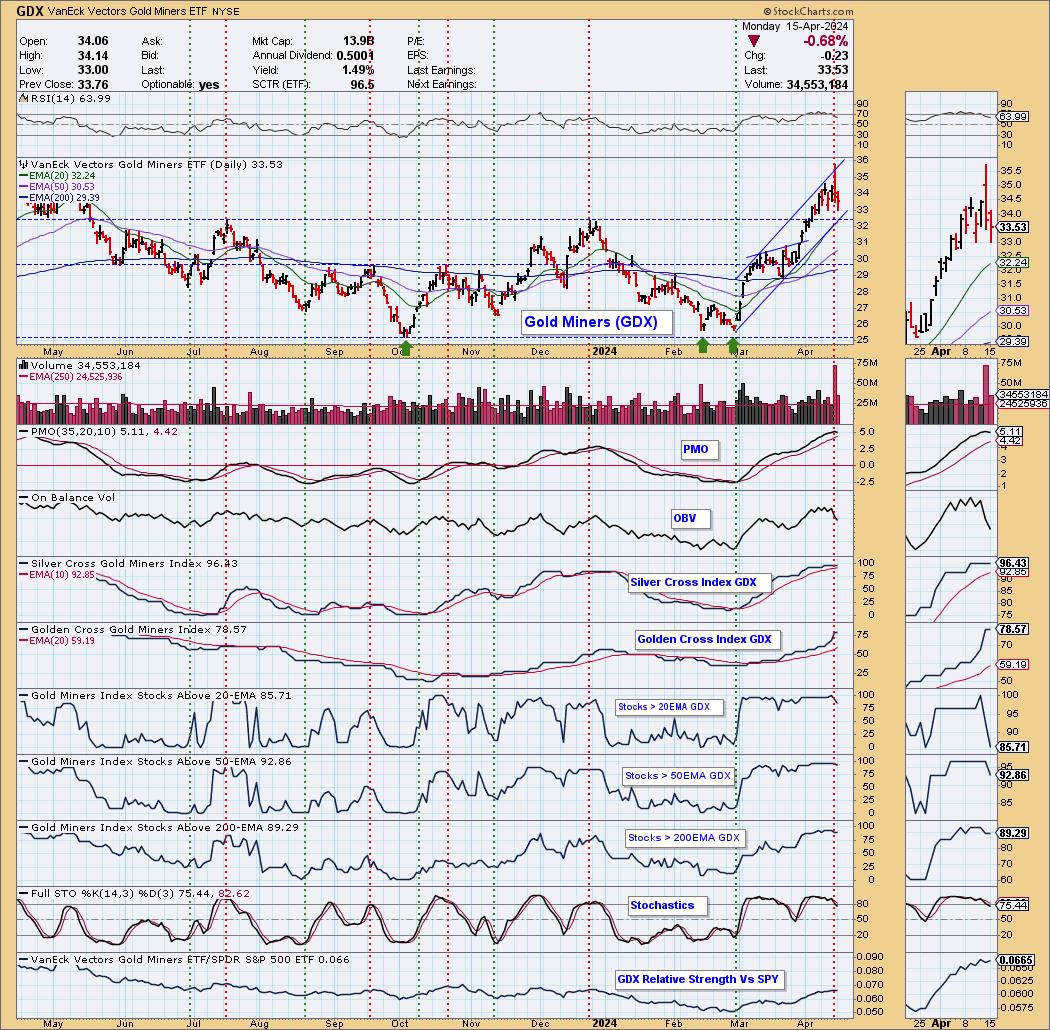
Task: Click the Stocks > 200EMA GDX label
Action: tap(684, 838)
